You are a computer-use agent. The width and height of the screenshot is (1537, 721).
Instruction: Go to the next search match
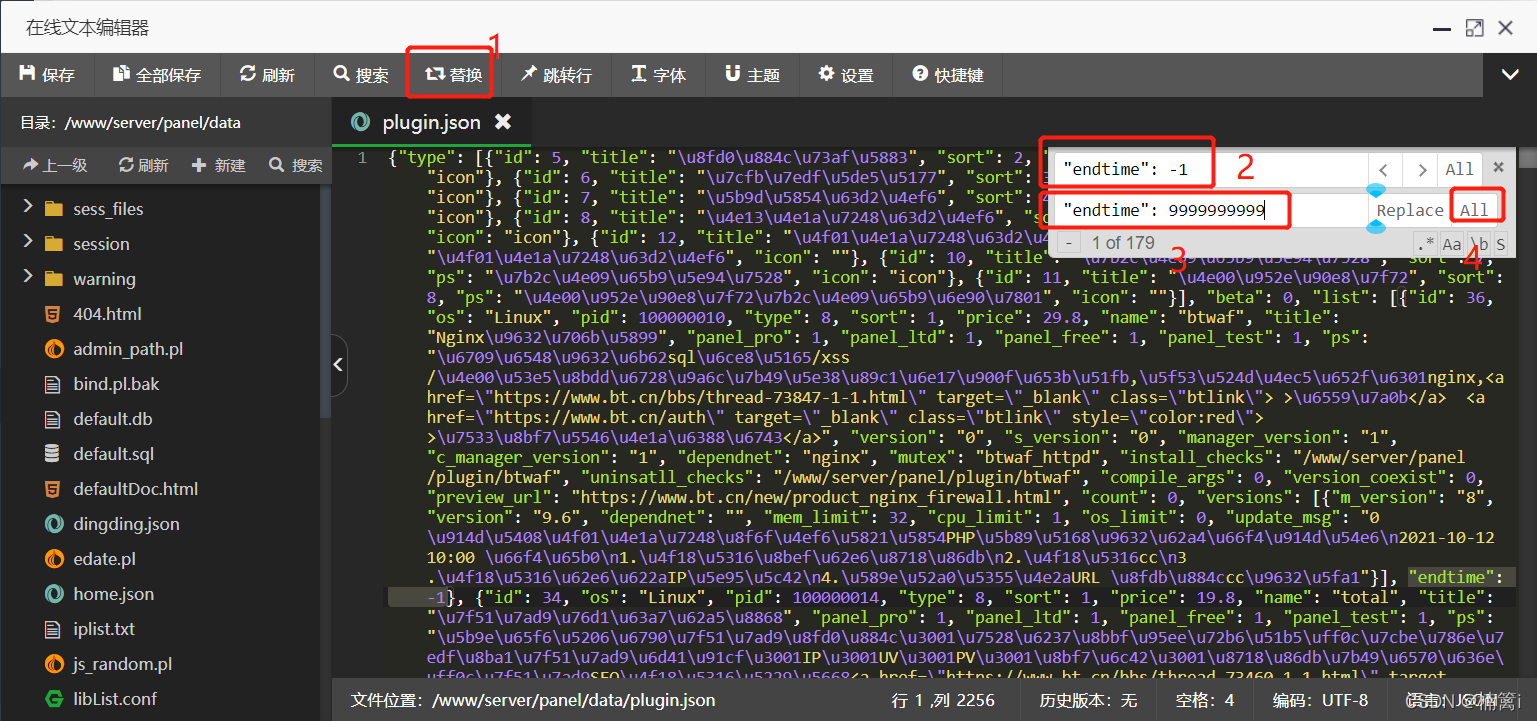[1420, 169]
